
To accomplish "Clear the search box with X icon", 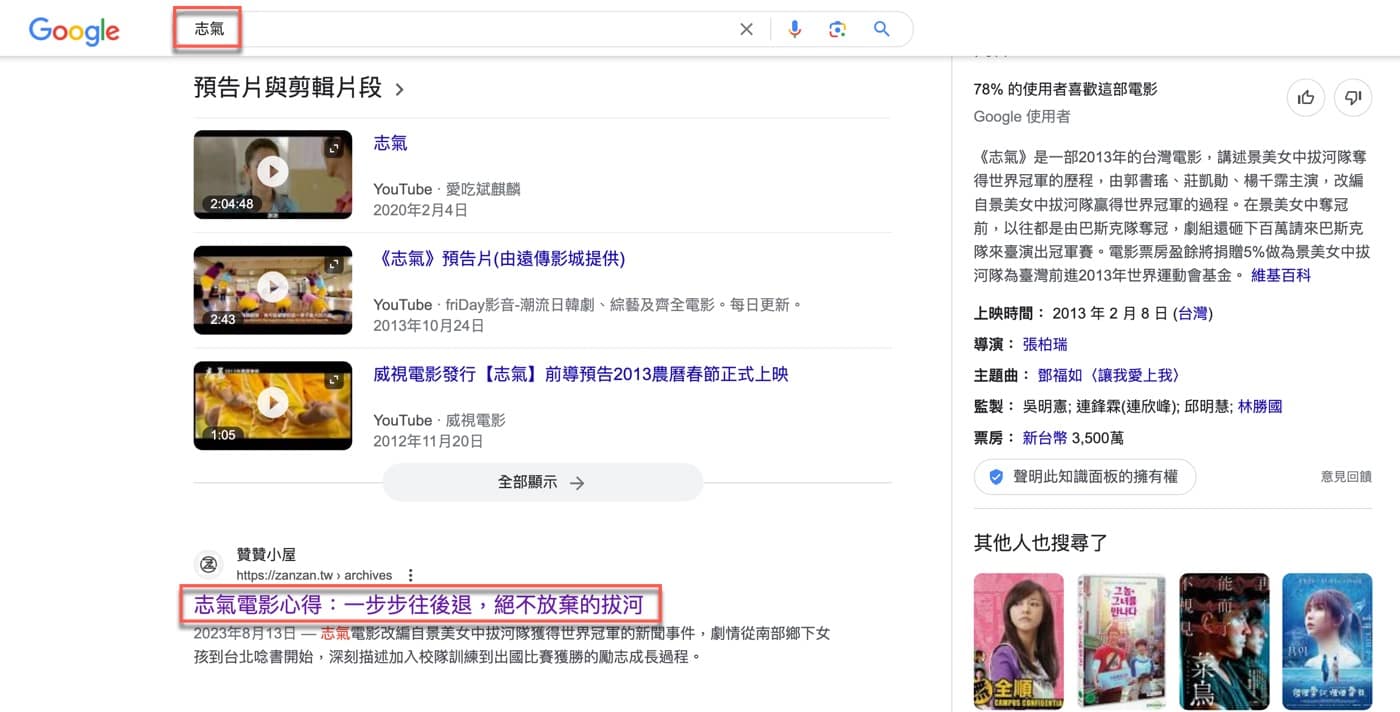I will point(746,30).
